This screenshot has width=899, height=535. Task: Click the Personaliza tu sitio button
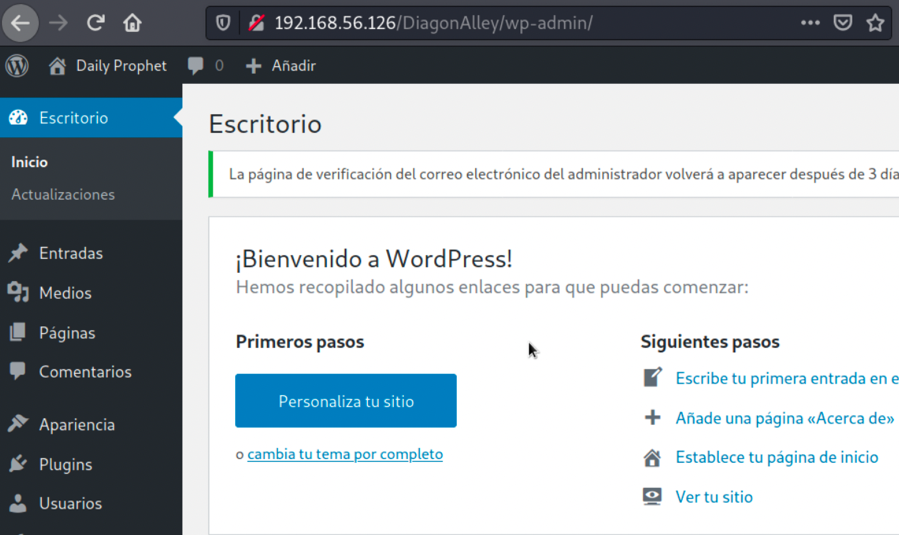click(346, 401)
